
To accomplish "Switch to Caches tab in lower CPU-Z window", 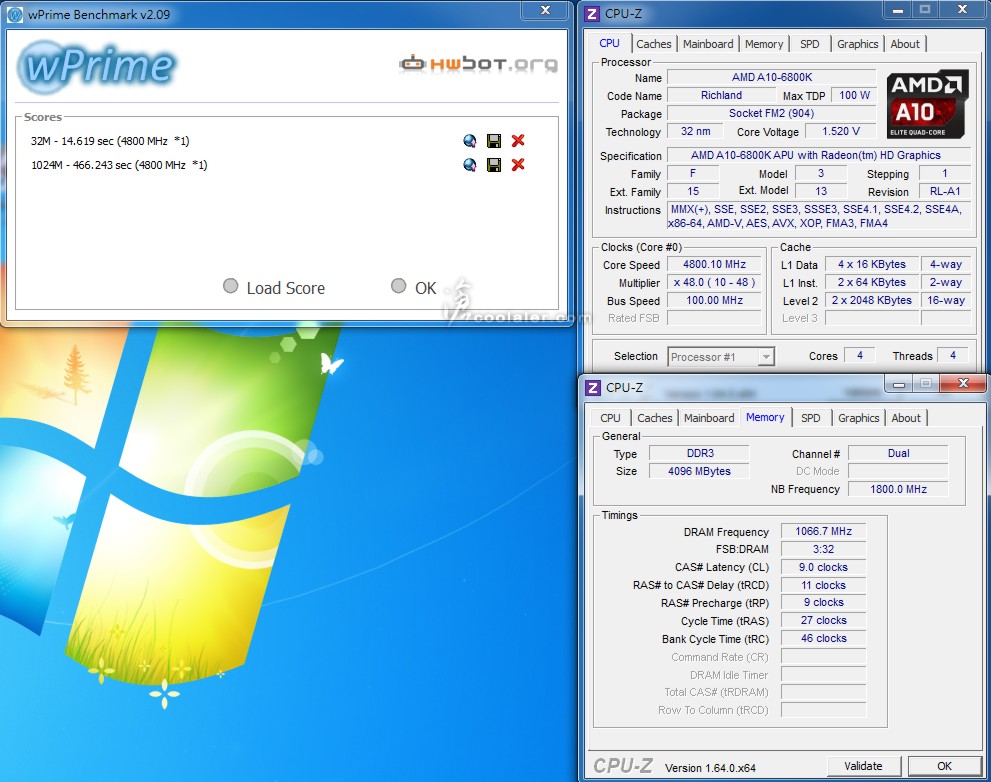I will 655,418.
